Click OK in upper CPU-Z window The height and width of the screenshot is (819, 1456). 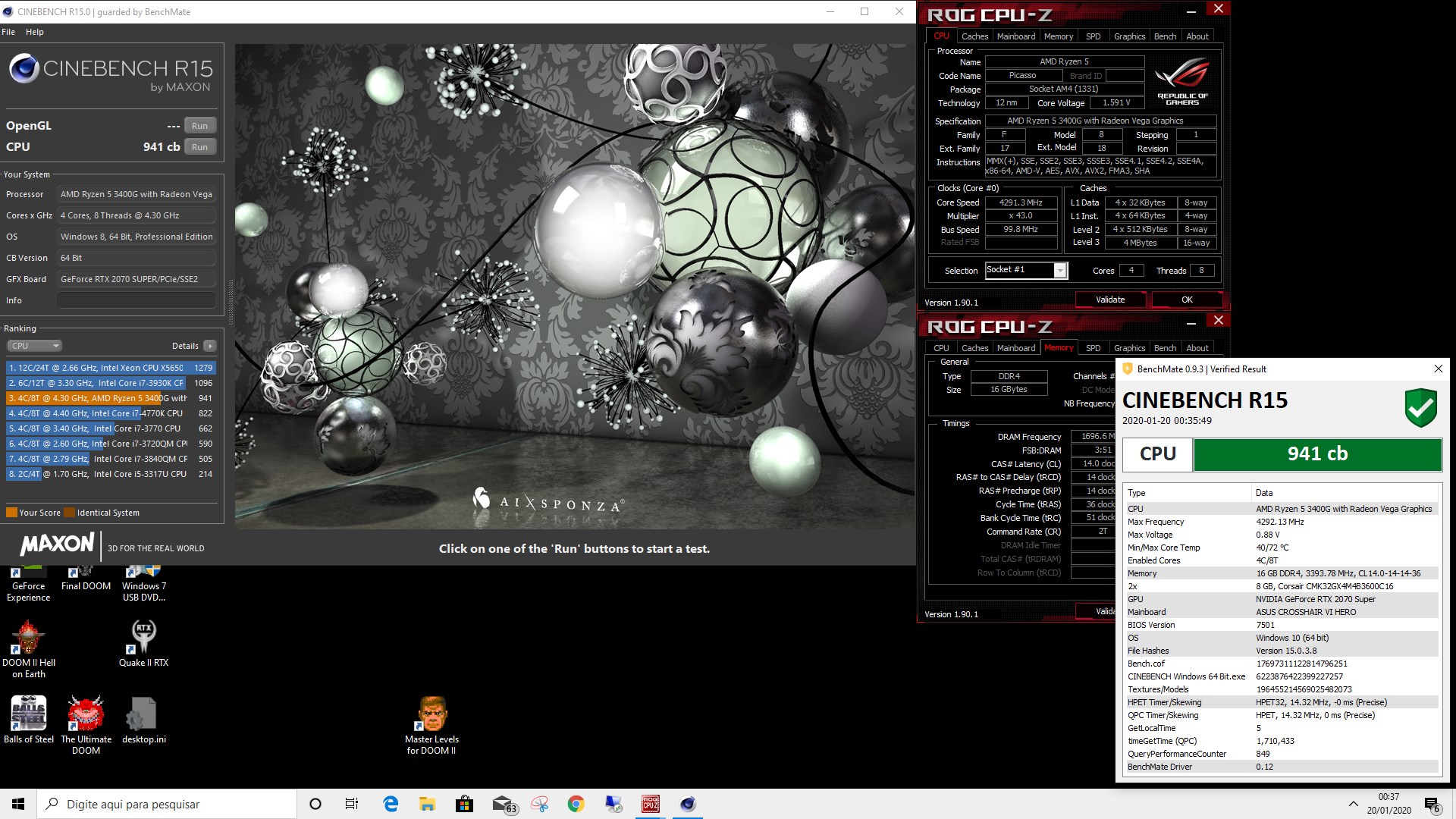(x=1187, y=300)
